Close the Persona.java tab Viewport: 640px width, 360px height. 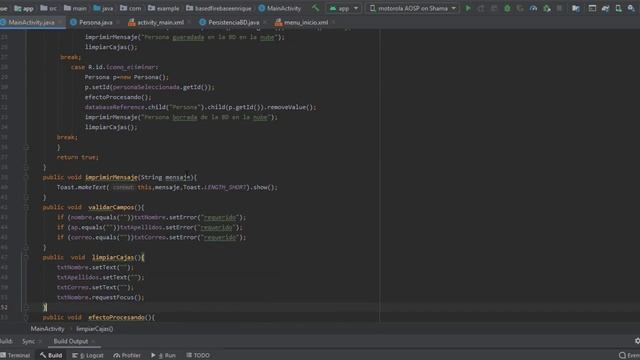(x=118, y=22)
